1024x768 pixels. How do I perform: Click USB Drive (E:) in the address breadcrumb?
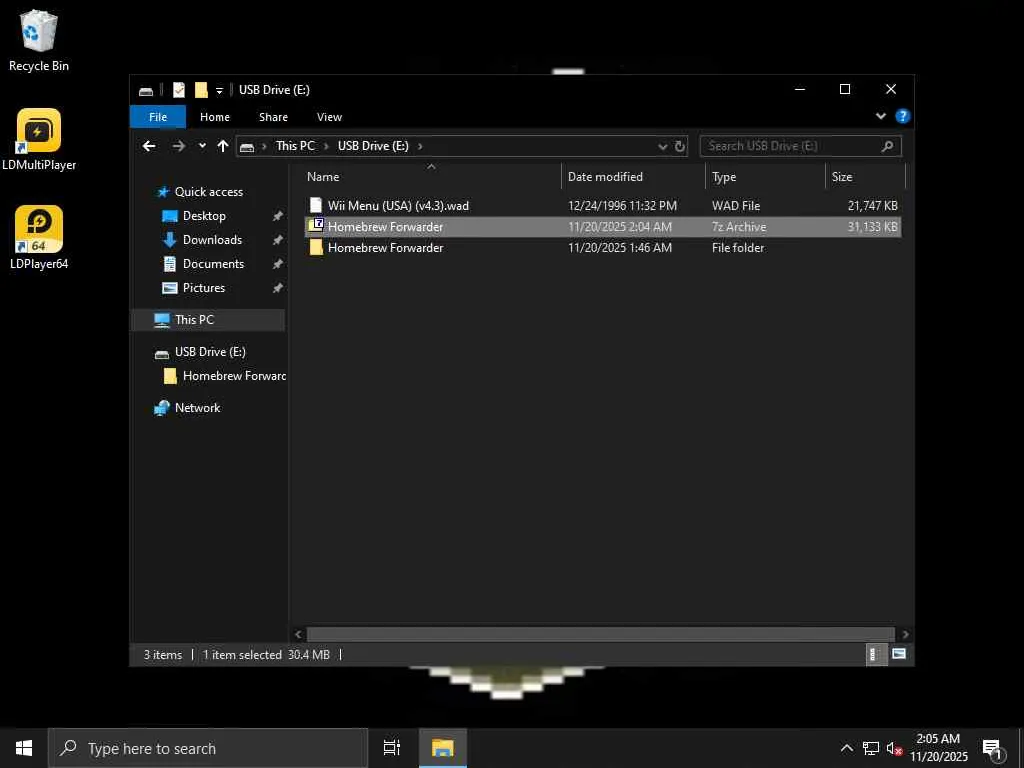373,146
